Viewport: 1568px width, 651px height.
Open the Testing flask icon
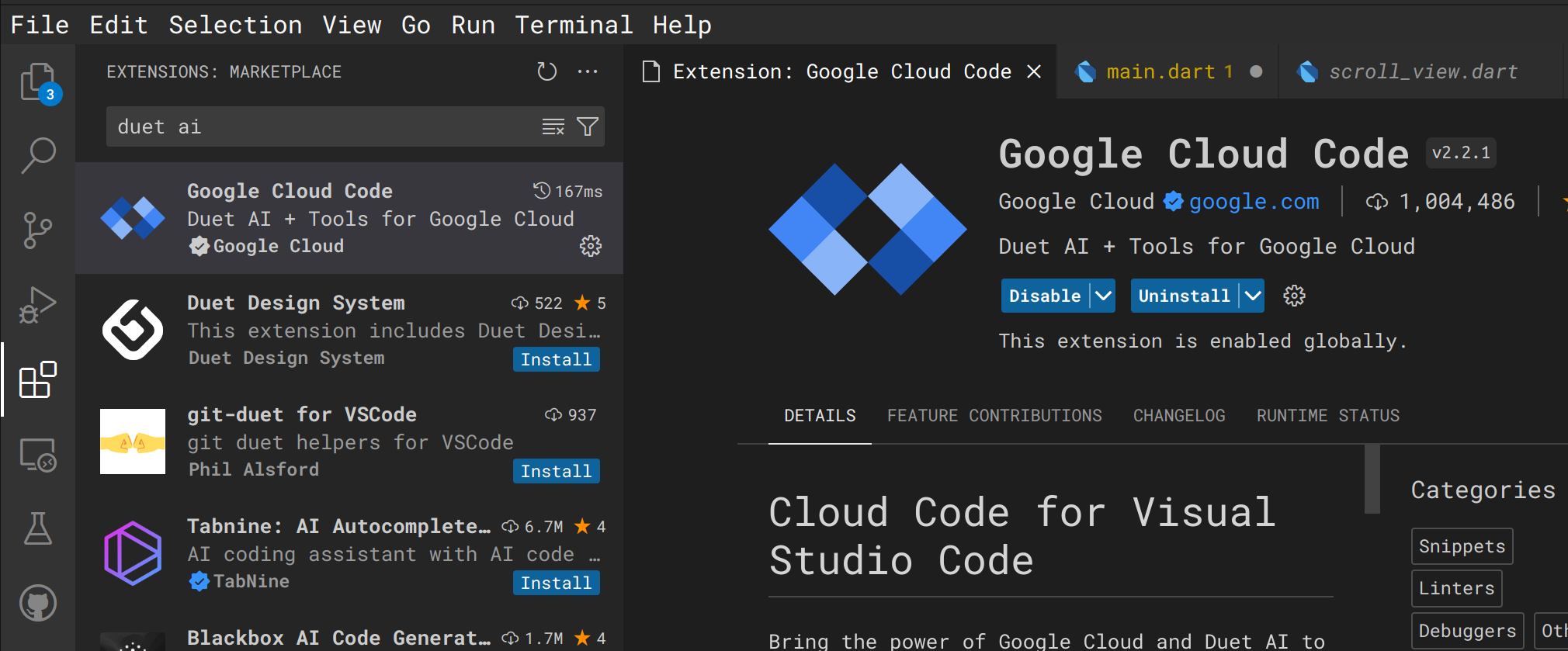(x=38, y=528)
